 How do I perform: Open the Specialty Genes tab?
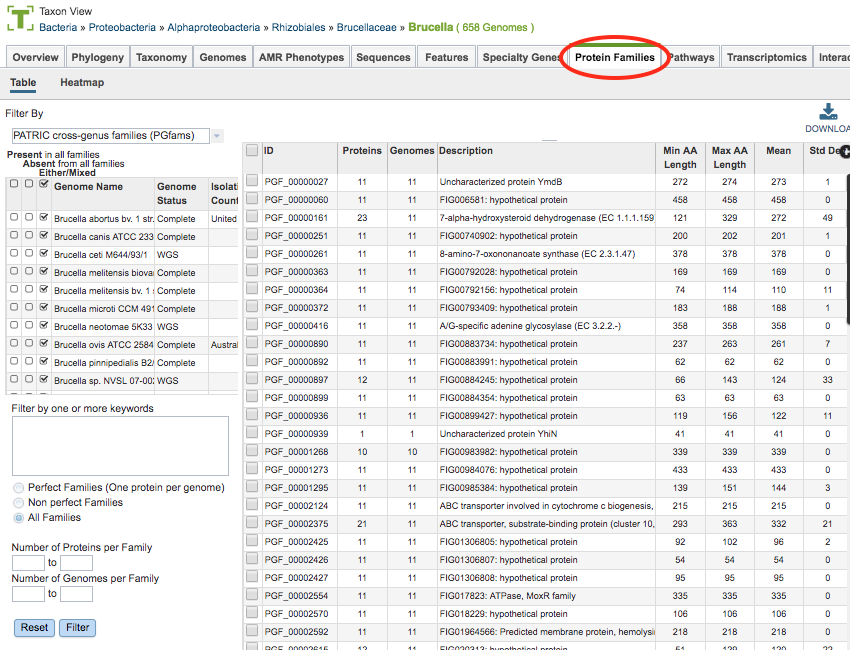[521, 57]
